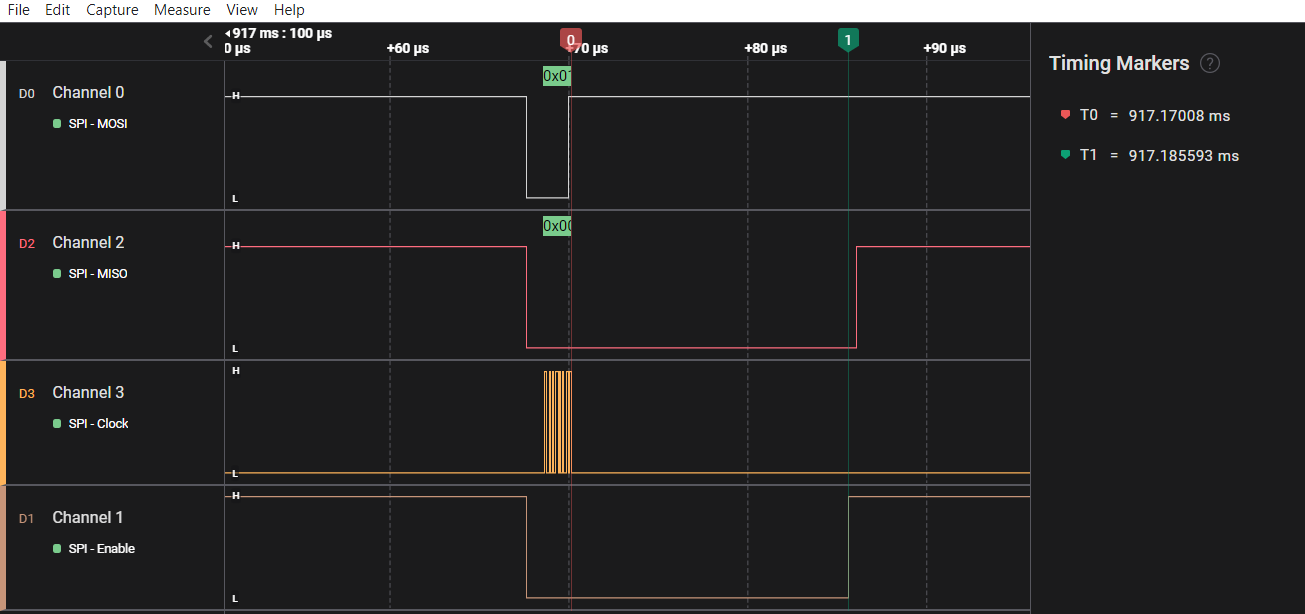The image size is (1305, 614).
Task: Click the D3 channel identifier
Action: 27,393
